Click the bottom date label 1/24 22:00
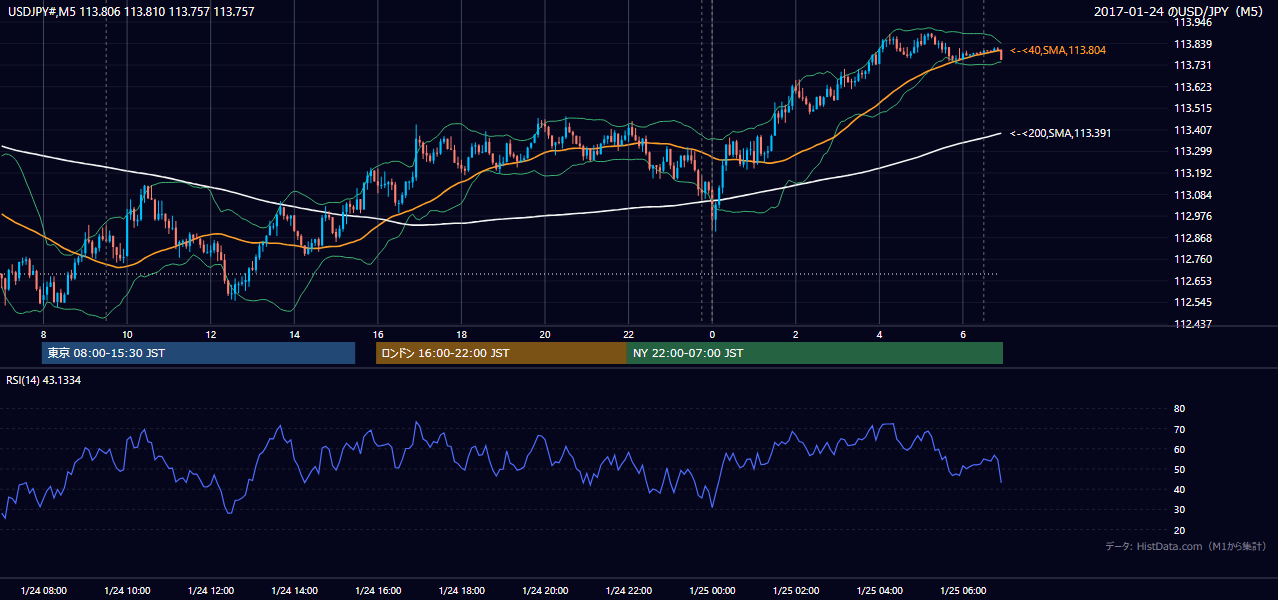The height and width of the screenshot is (600, 1278). (628, 591)
